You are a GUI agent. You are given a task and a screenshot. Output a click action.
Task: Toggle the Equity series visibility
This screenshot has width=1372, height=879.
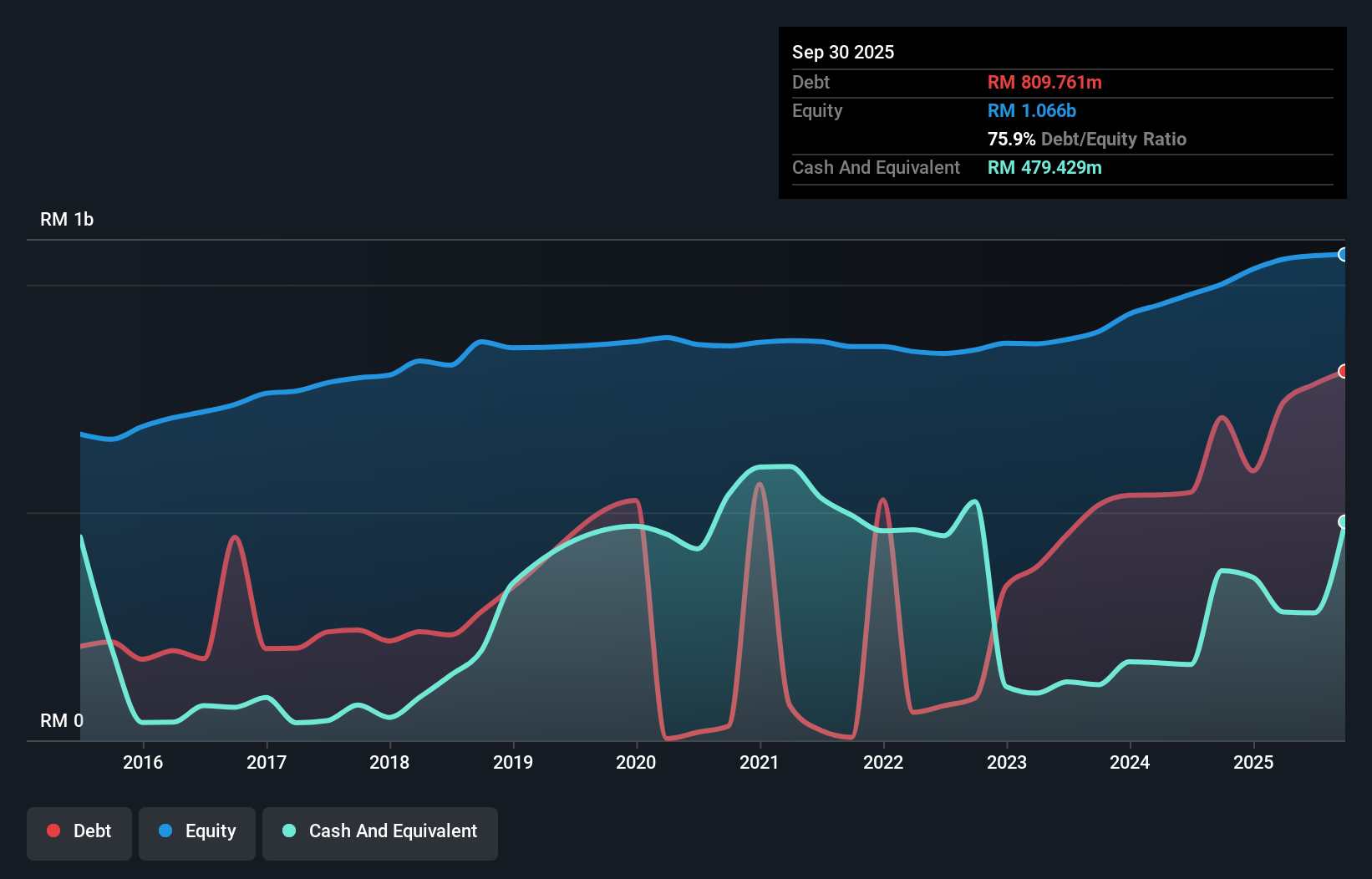coord(196,831)
